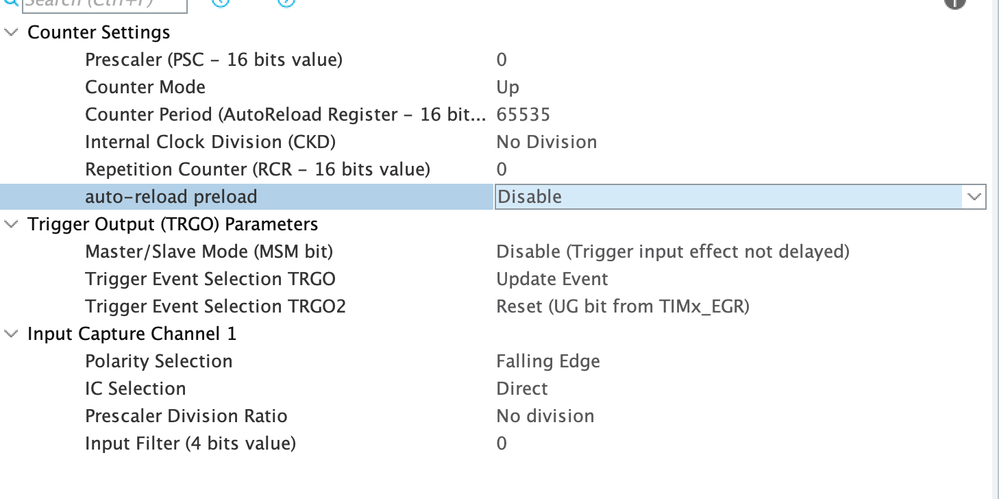This screenshot has width=999, height=499.
Task: Click Internal Clock Division 'No Division' value
Action: pyautogui.click(x=546, y=142)
